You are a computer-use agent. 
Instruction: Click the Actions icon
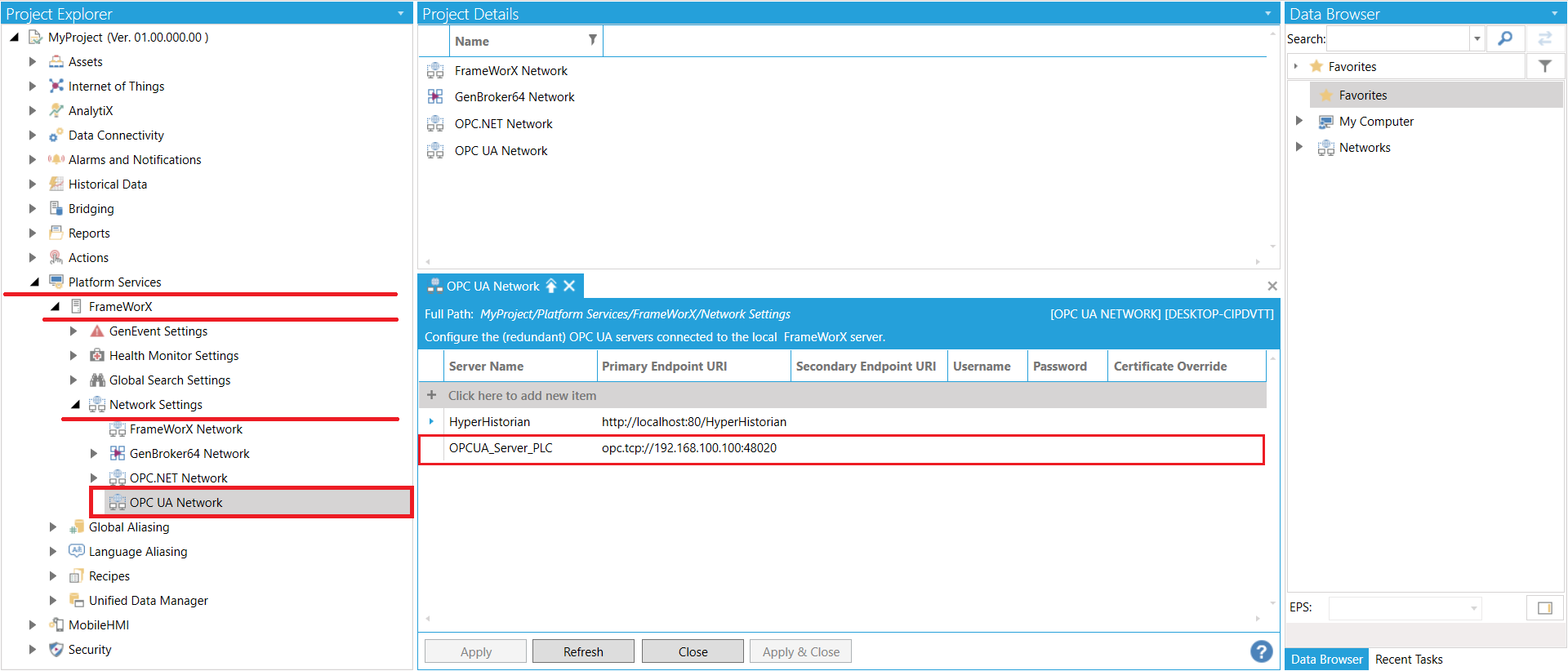56,257
